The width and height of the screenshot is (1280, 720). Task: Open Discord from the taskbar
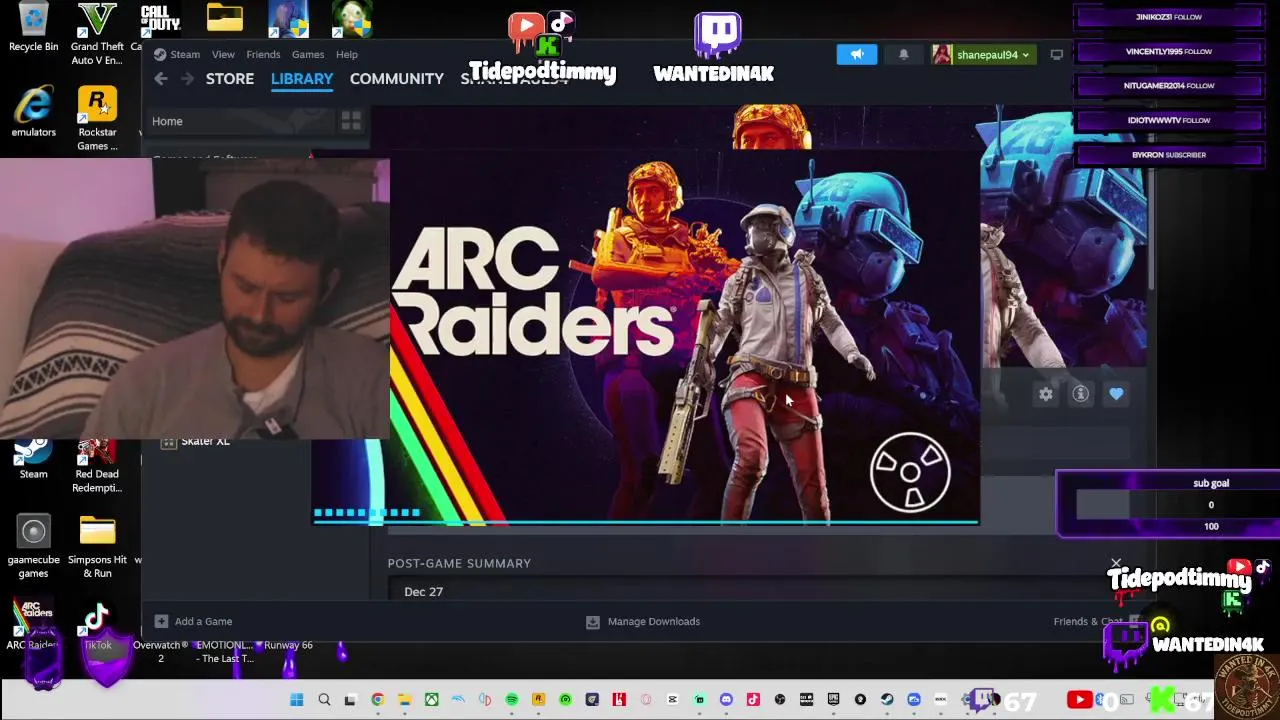(726, 700)
